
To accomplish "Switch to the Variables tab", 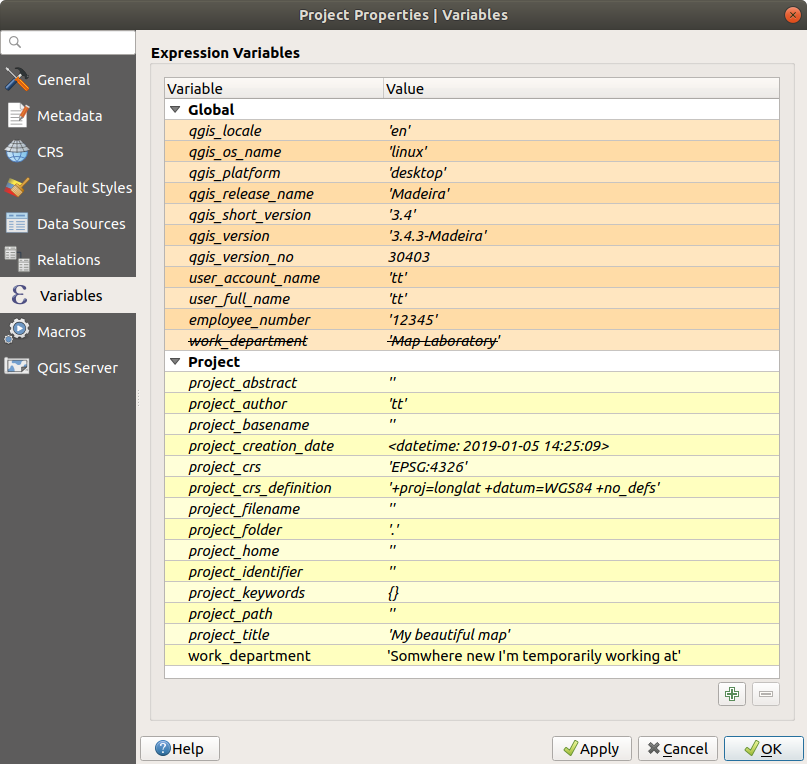I will click(66, 295).
